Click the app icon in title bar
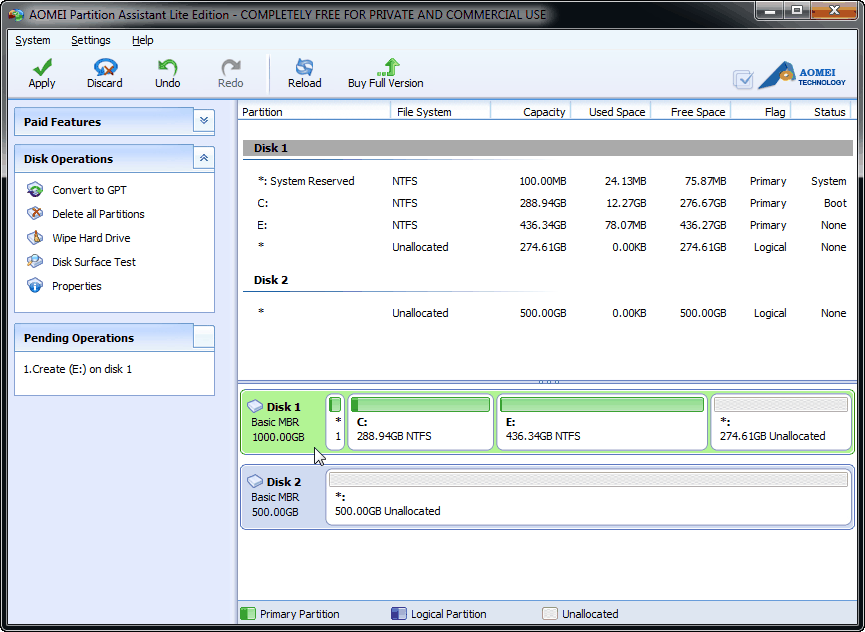The height and width of the screenshot is (632, 865). pyautogui.click(x=16, y=15)
